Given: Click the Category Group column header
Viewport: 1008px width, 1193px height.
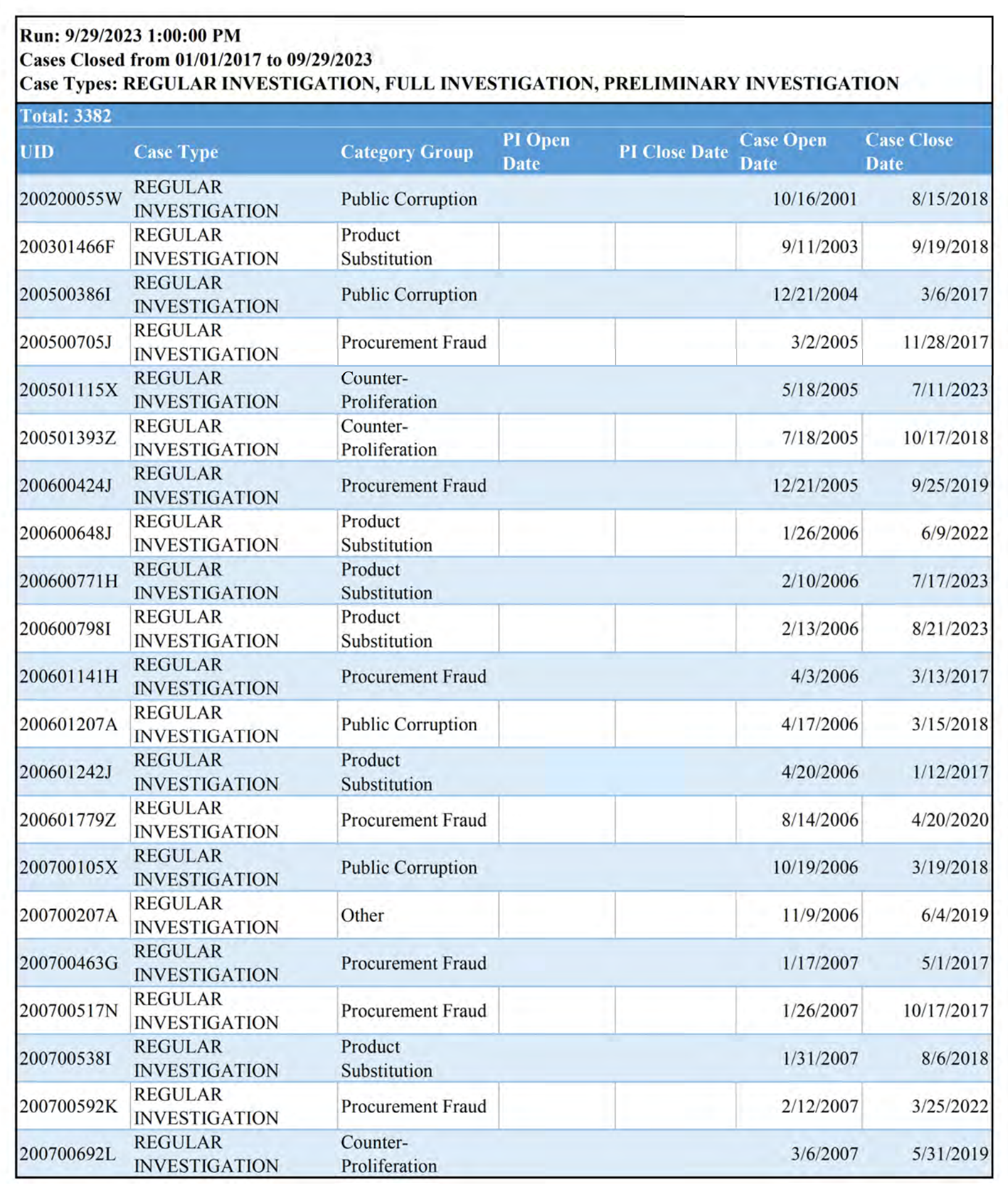Looking at the screenshot, I should coord(407,152).
